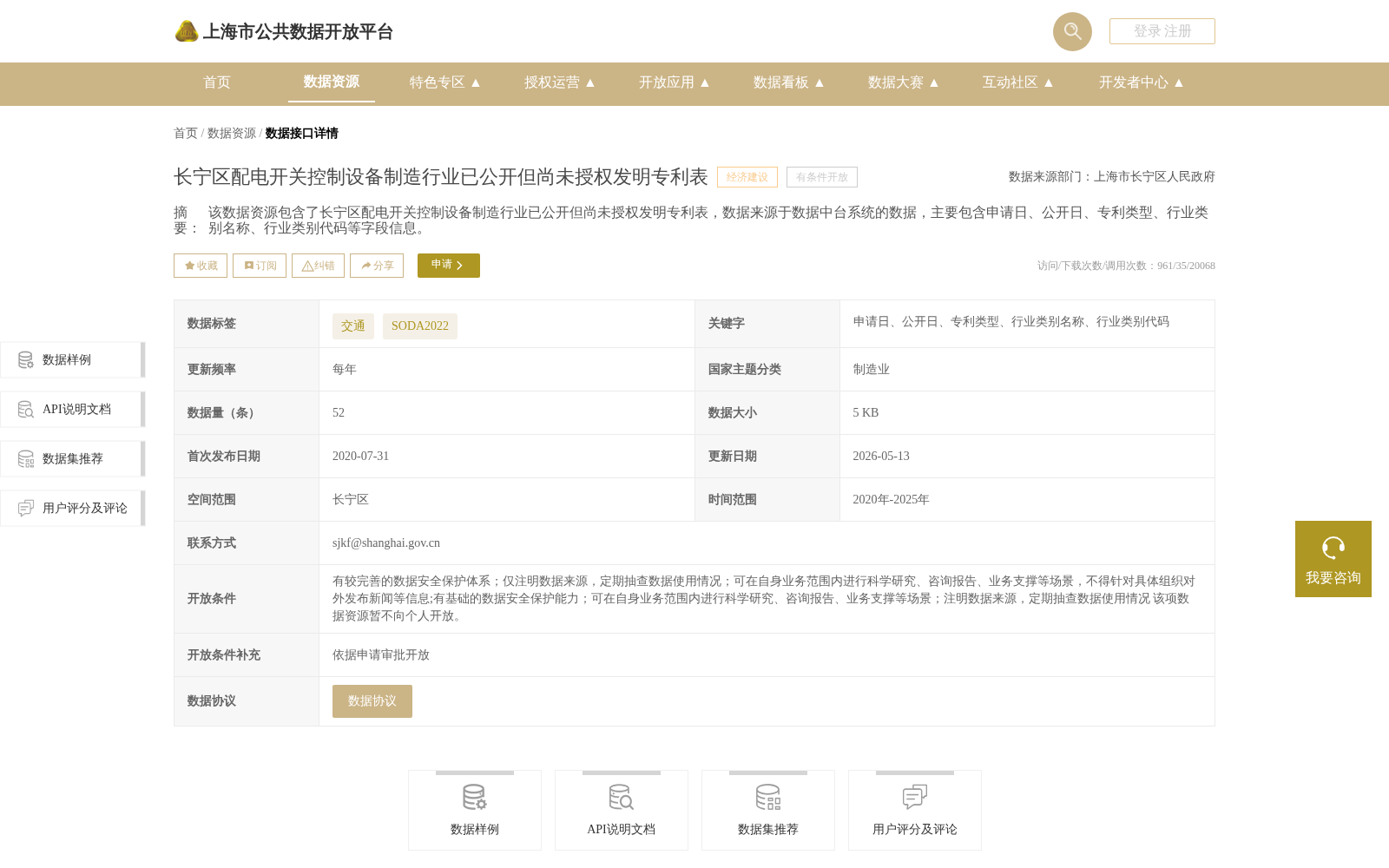Click the 数据集推荐 icon in sidebar
Viewport: 1389px width, 868px height.
26,459
